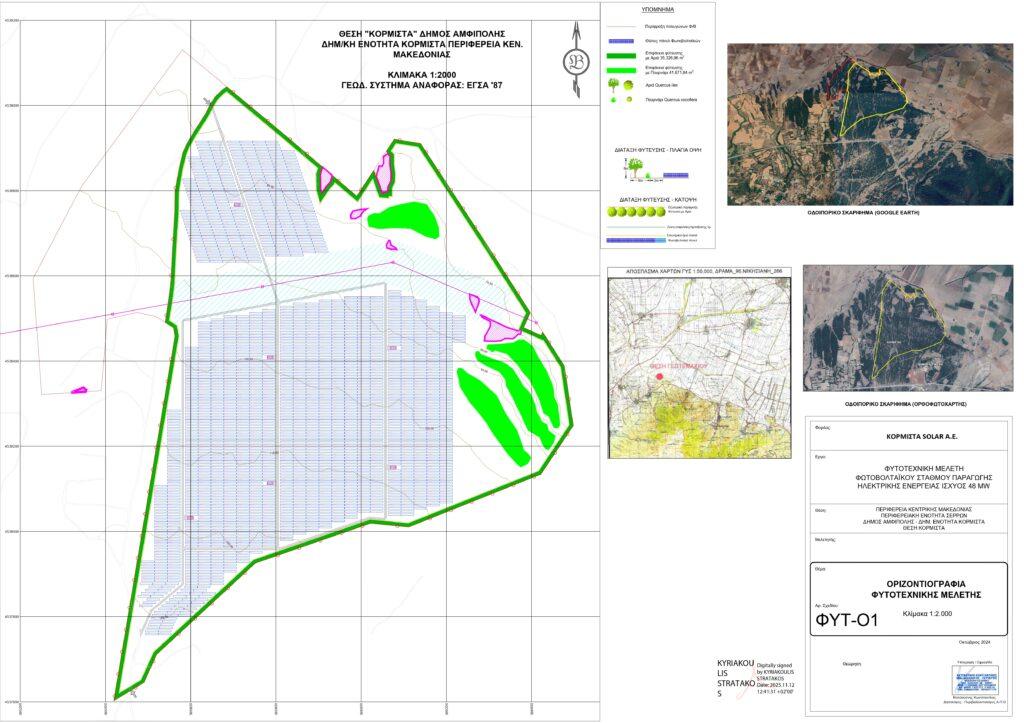Click the green planting area near the top of the site
Screen dimensions: 1024x723
pyautogui.click(x=403, y=218)
